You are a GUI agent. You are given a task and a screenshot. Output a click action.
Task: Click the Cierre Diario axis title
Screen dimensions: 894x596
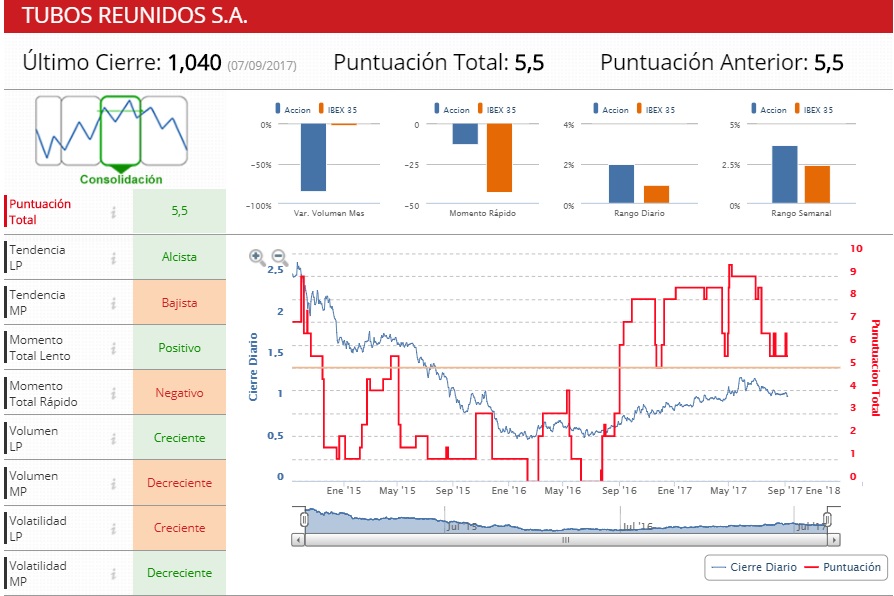[253, 367]
